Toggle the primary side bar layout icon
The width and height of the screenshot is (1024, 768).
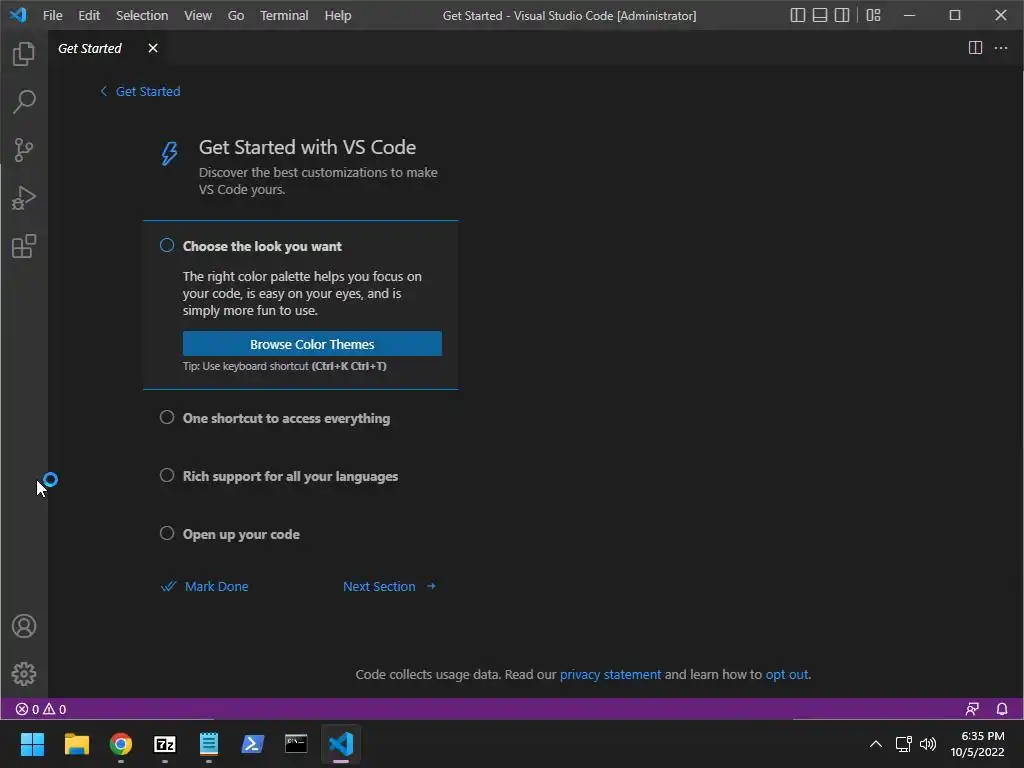tap(797, 15)
